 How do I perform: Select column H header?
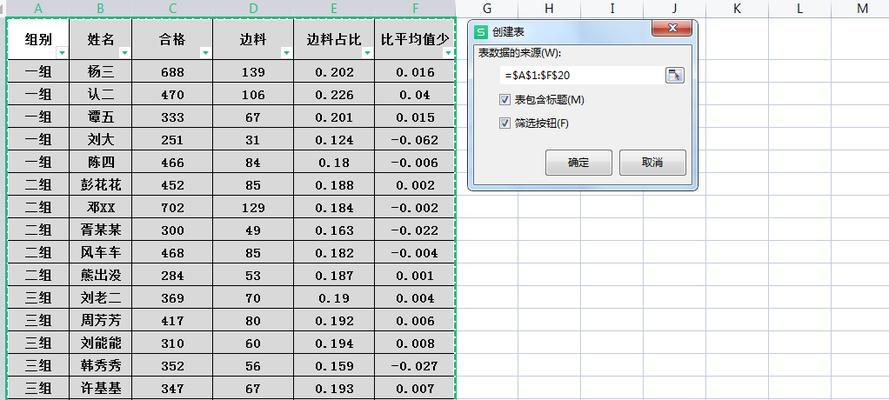[x=549, y=8]
